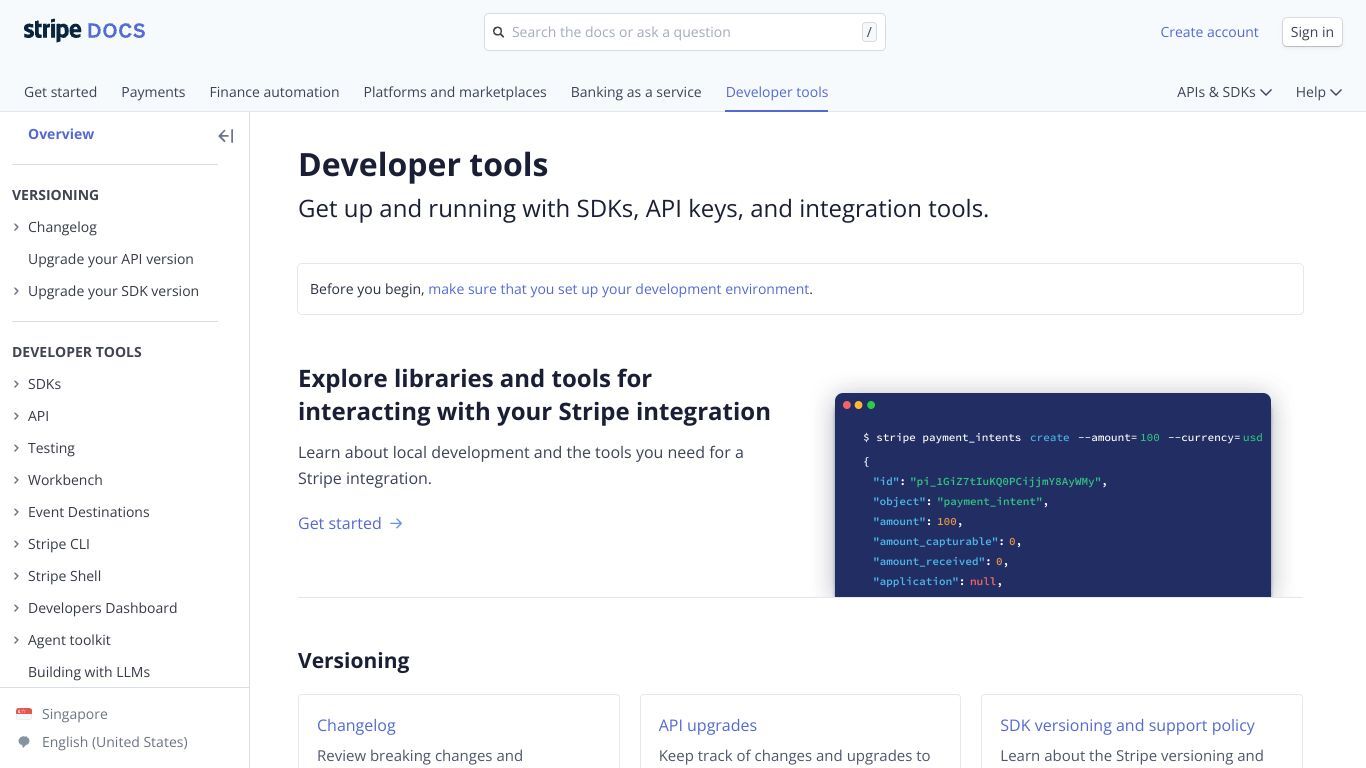This screenshot has width=1366, height=768.
Task: Open the Changelog sidebar item
Action: pyautogui.click(x=62, y=227)
